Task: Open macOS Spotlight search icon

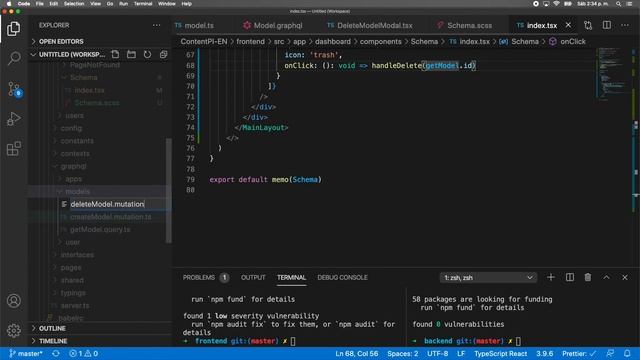Action: [618, 4]
